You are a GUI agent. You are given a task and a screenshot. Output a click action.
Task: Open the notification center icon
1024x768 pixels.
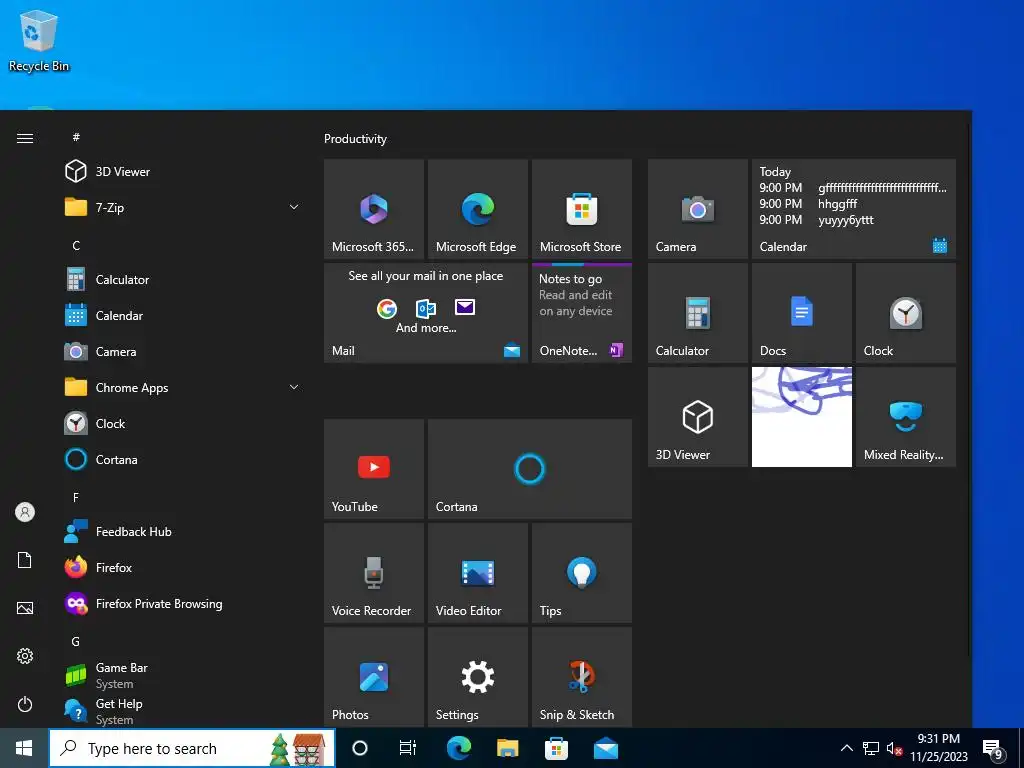tap(993, 749)
